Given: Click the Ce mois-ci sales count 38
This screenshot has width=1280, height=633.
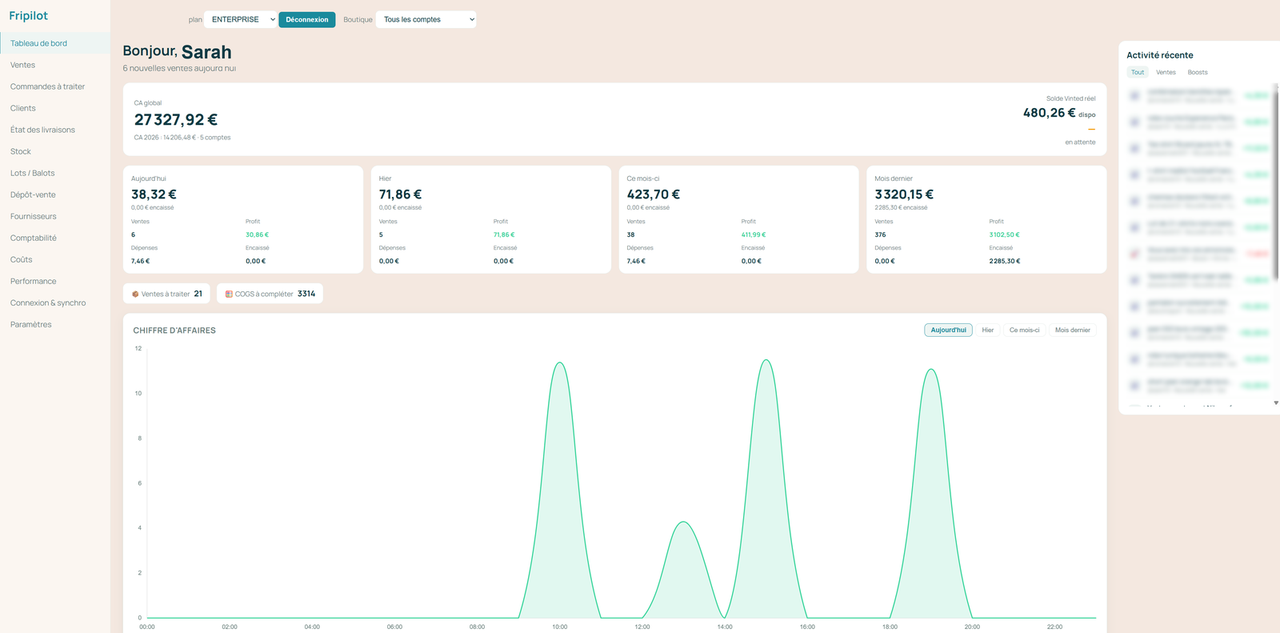Looking at the screenshot, I should coord(631,235).
